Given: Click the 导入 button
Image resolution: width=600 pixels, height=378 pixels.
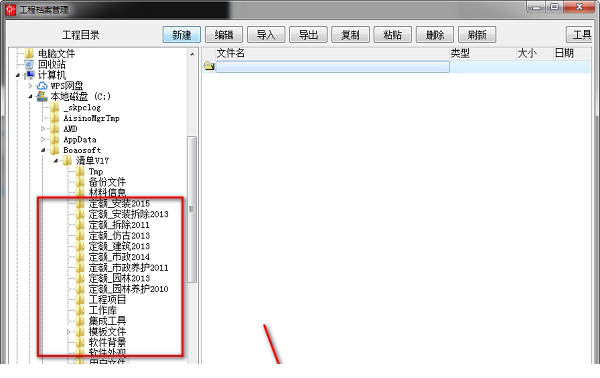Looking at the screenshot, I should pyautogui.click(x=266, y=35).
